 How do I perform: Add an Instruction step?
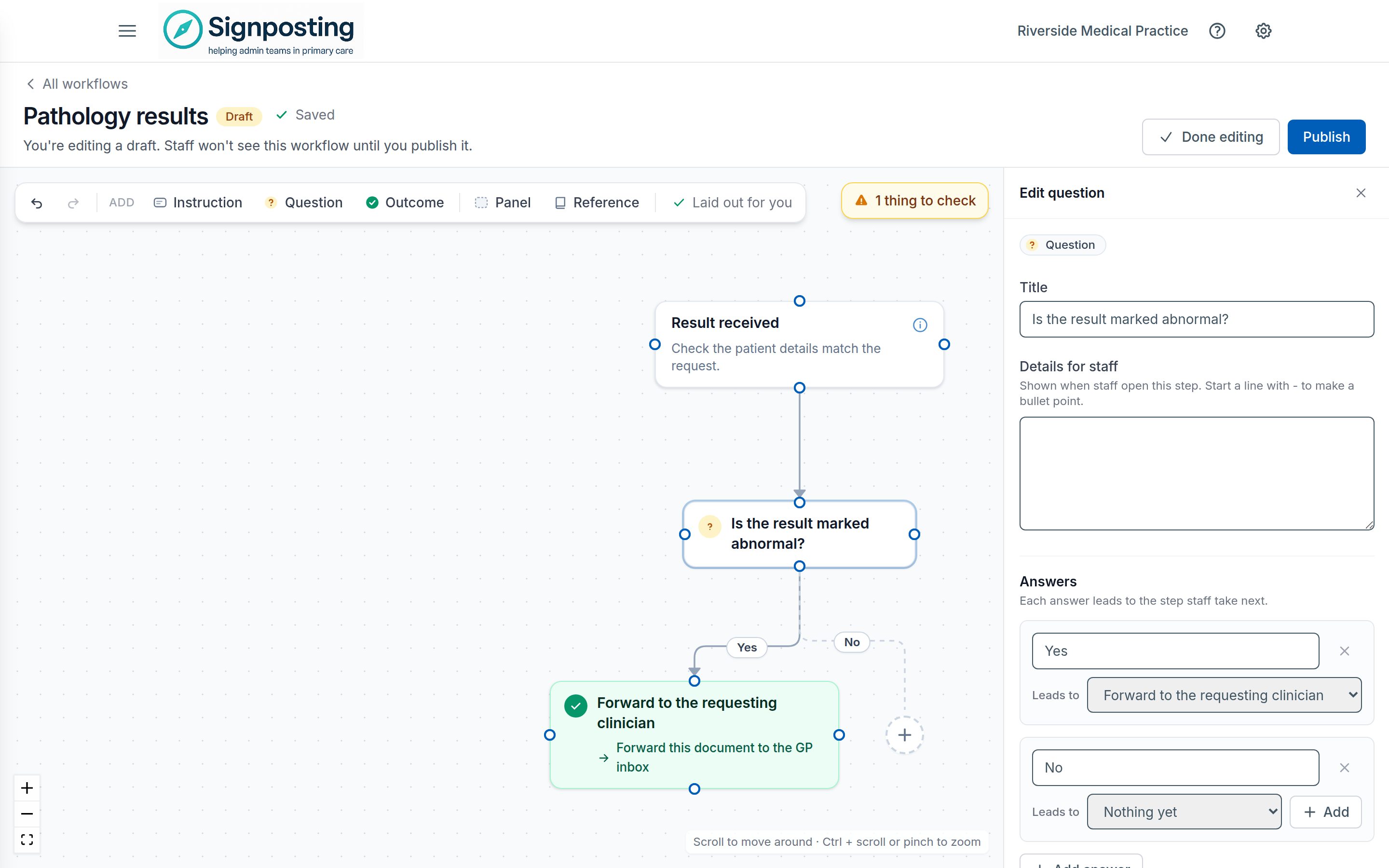click(x=198, y=203)
